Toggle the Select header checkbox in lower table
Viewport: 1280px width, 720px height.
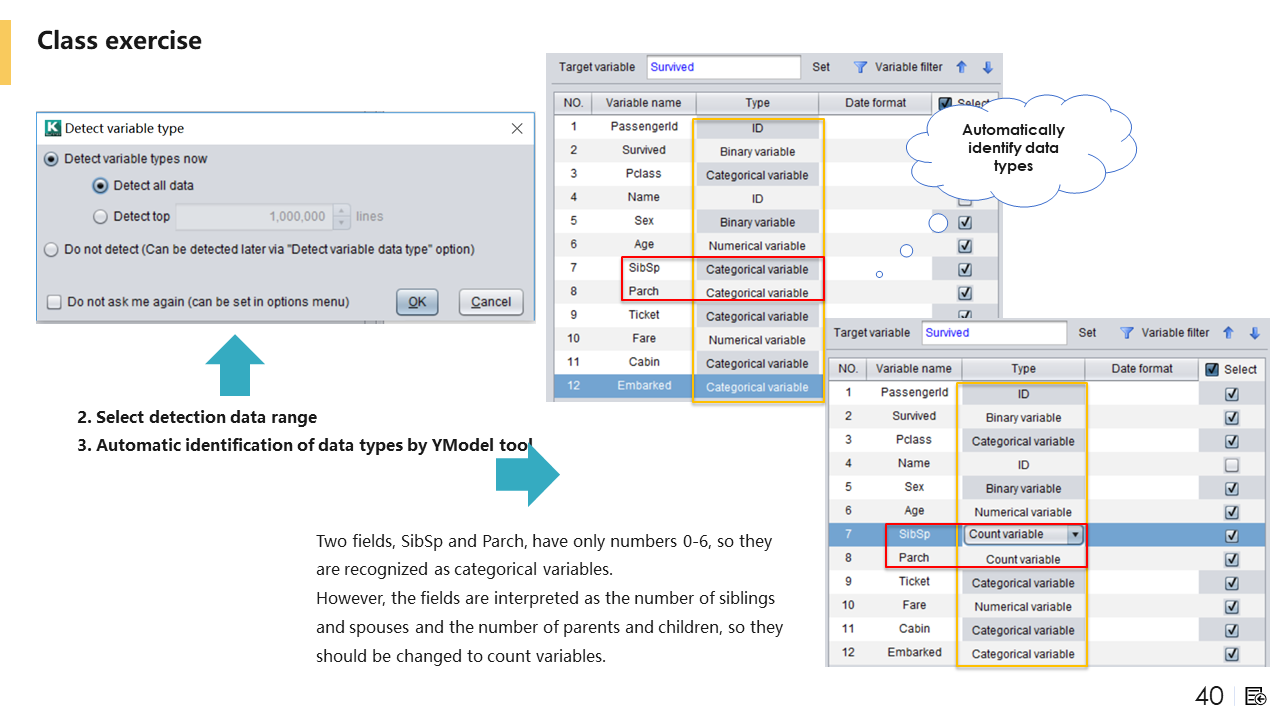pyautogui.click(x=1212, y=369)
